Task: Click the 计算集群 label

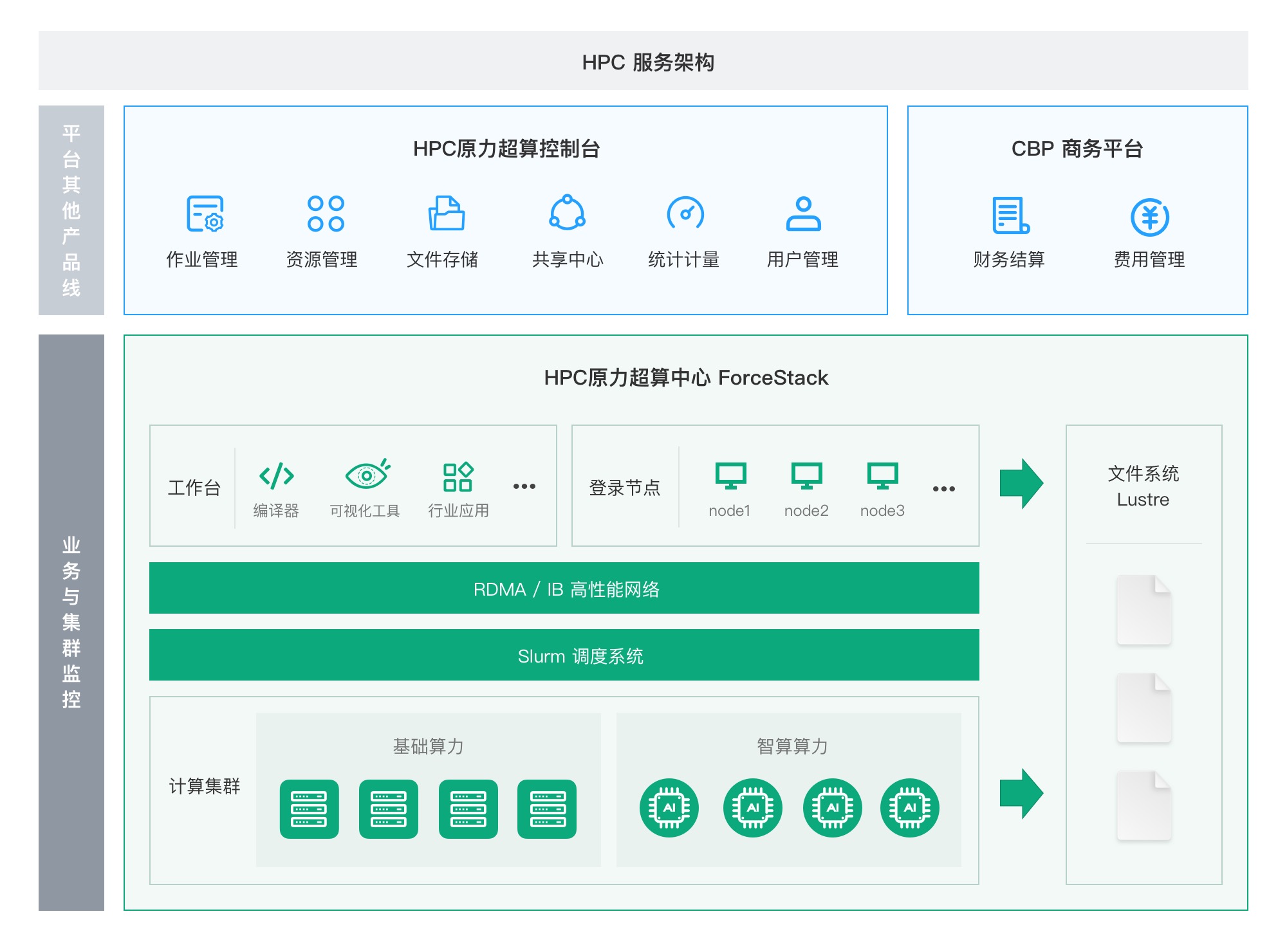Action: 205,786
